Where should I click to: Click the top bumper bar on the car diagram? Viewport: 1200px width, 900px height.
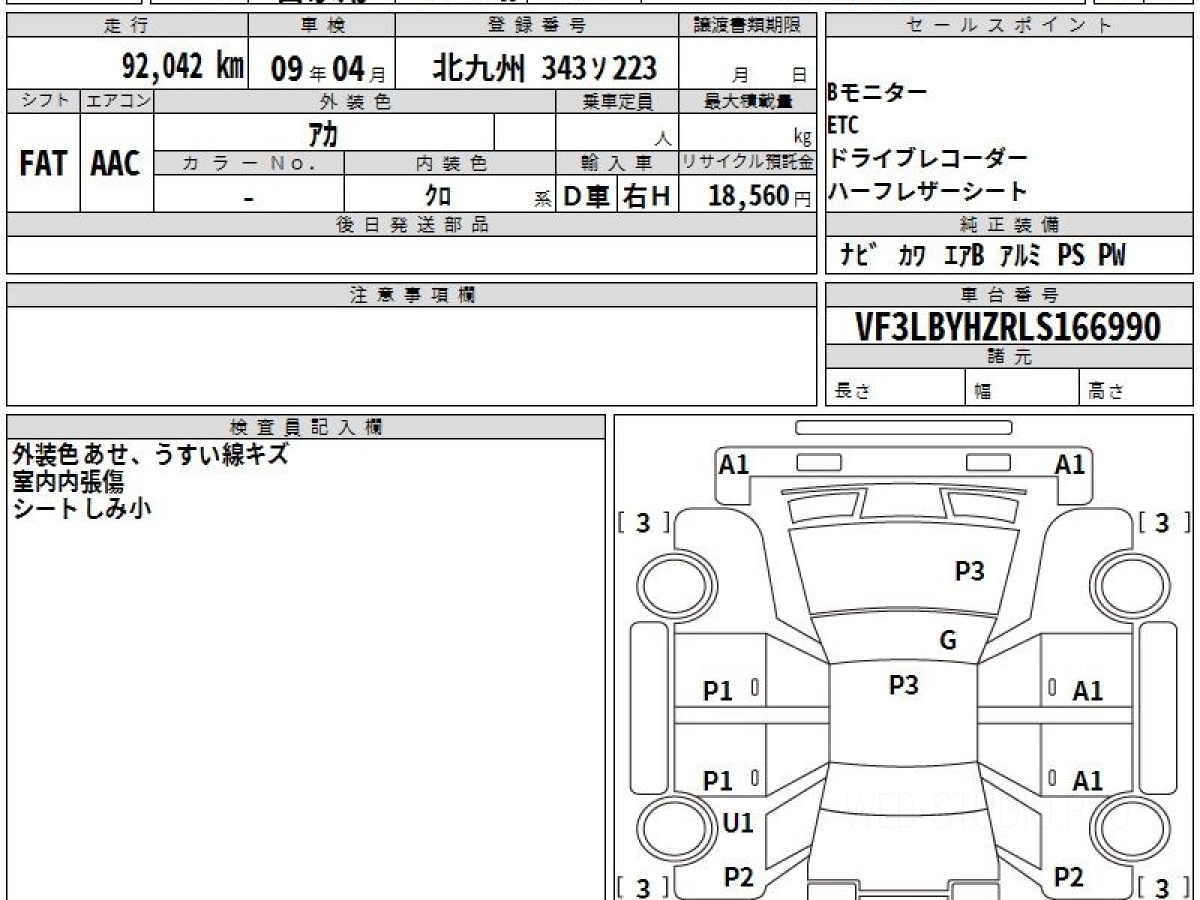pos(903,427)
